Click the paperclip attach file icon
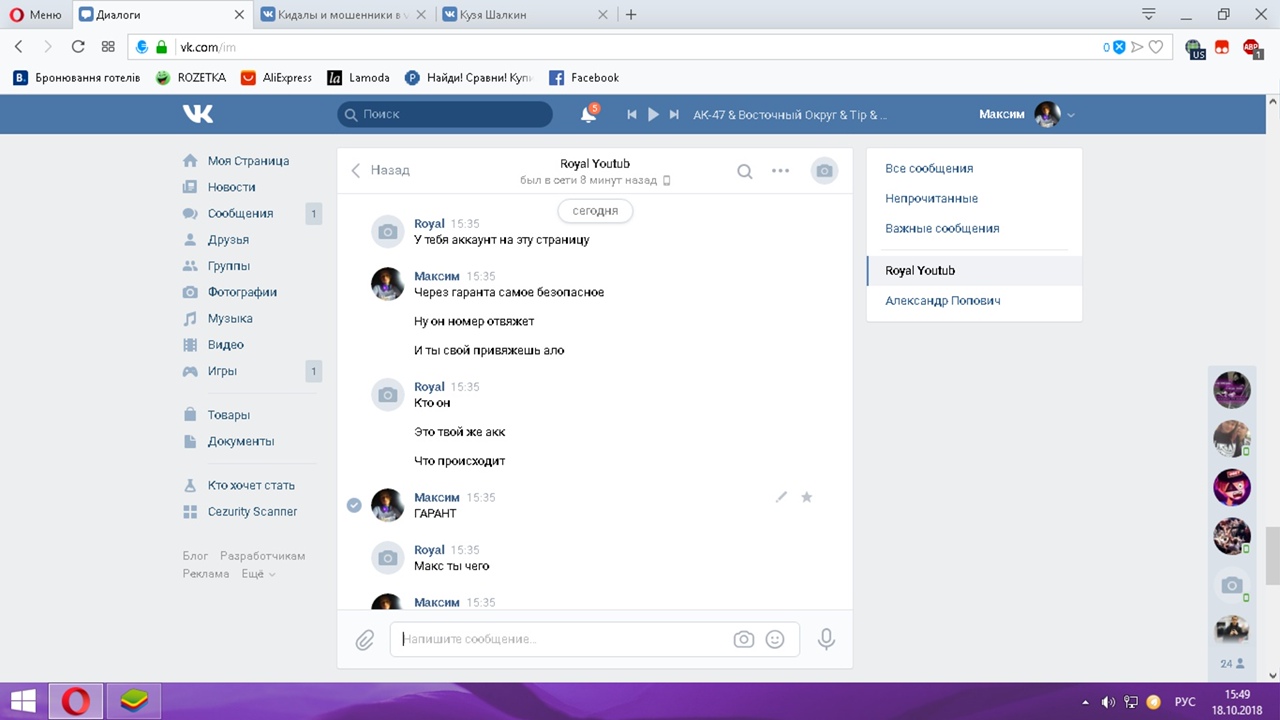This screenshot has height=720, width=1280. click(365, 640)
